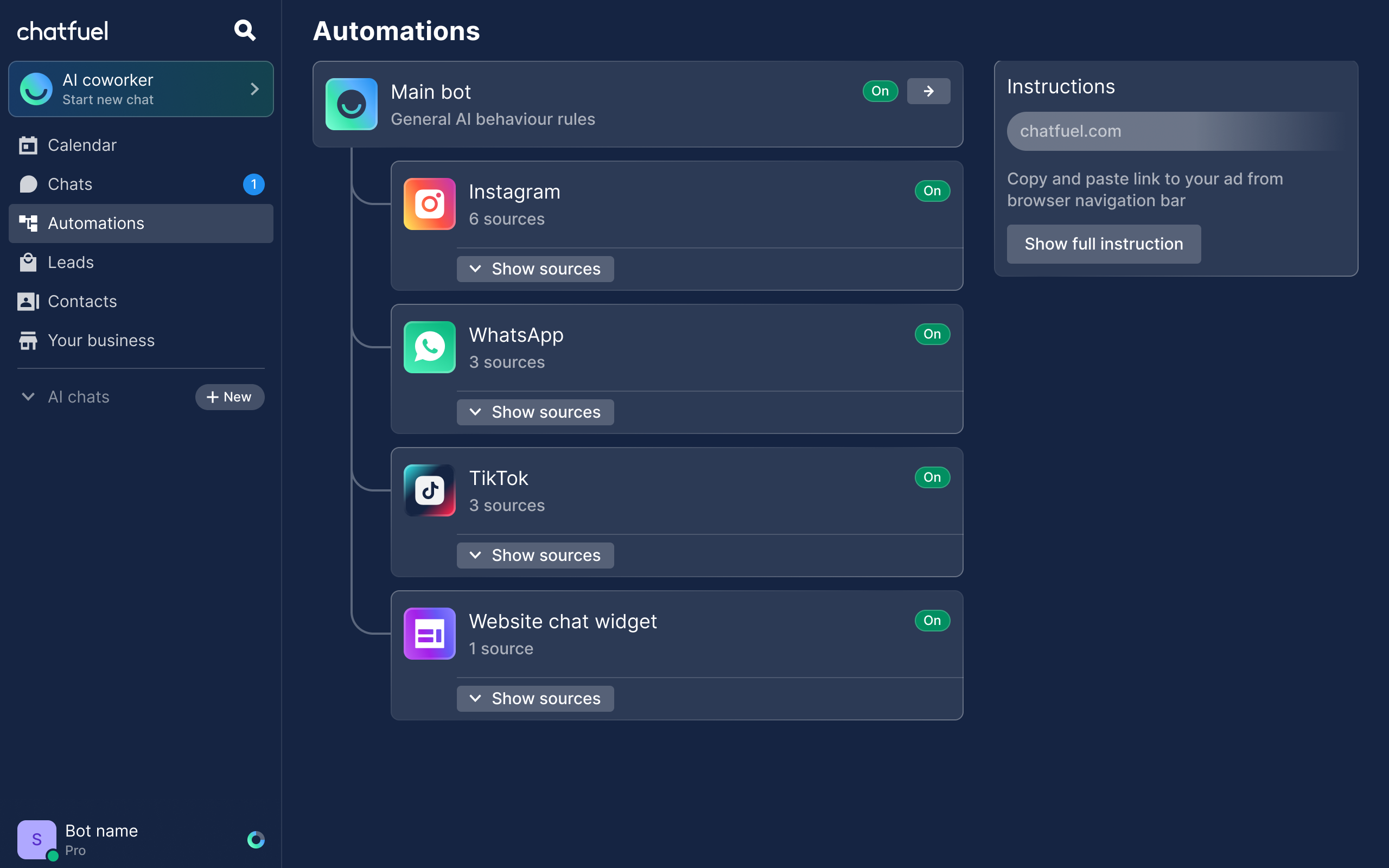Click the AI chats section label

point(79,397)
